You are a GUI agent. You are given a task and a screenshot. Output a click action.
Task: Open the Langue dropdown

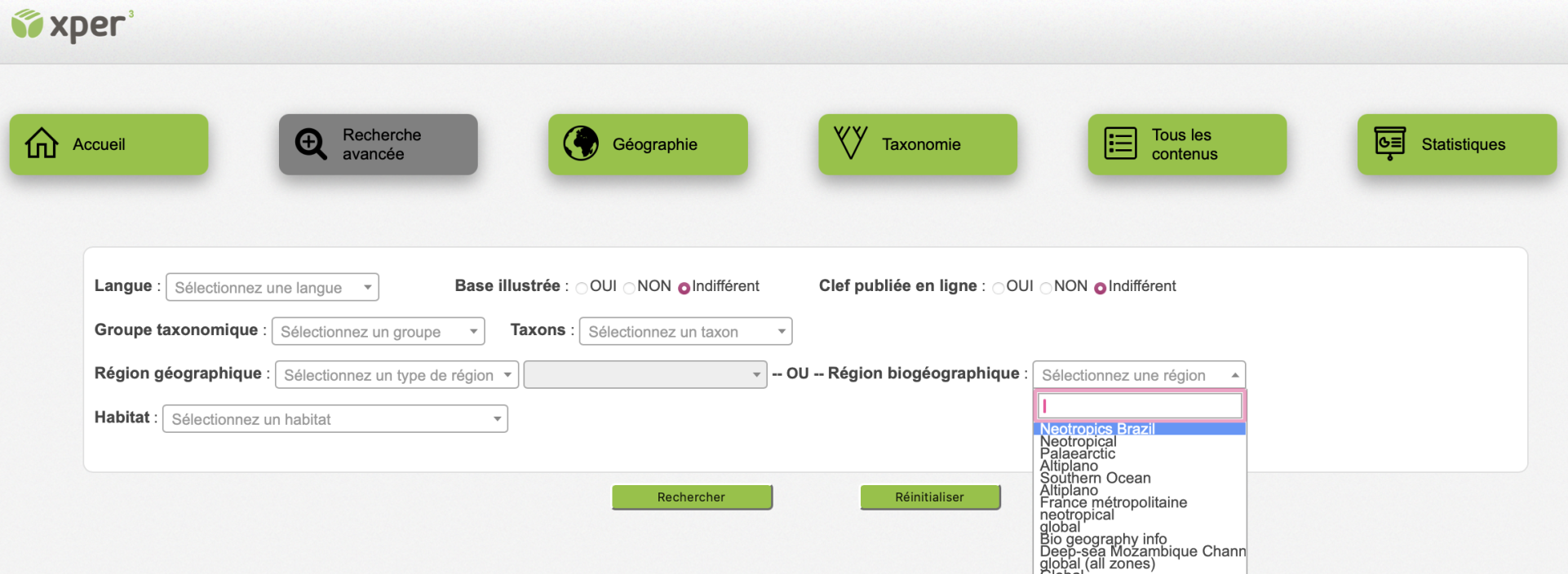[272, 287]
